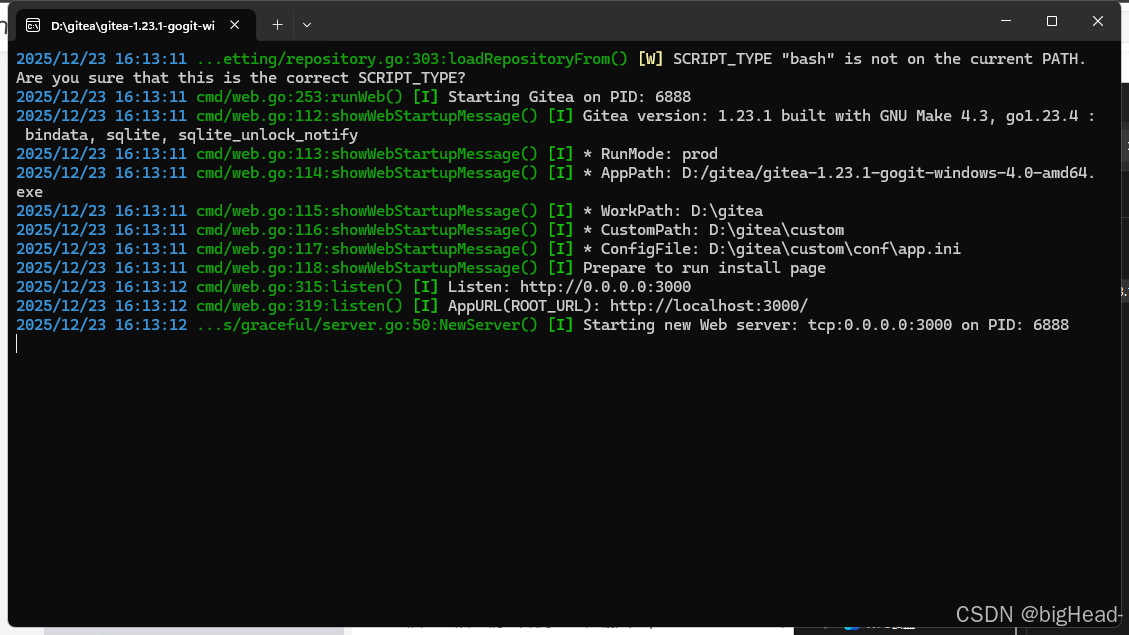Image resolution: width=1129 pixels, height=635 pixels.
Task: Select the D:\gitea\gitea-1.23.1-gogit-wi terminal tab
Action: [x=133, y=26]
